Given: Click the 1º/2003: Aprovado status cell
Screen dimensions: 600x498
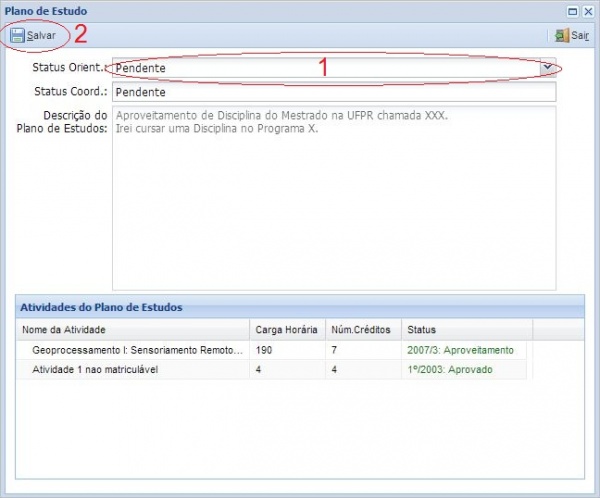Looking at the screenshot, I should pyautogui.click(x=450, y=369).
